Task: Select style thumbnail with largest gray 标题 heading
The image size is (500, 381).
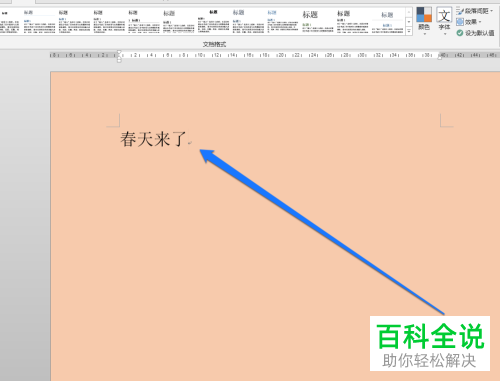Action: point(318,22)
